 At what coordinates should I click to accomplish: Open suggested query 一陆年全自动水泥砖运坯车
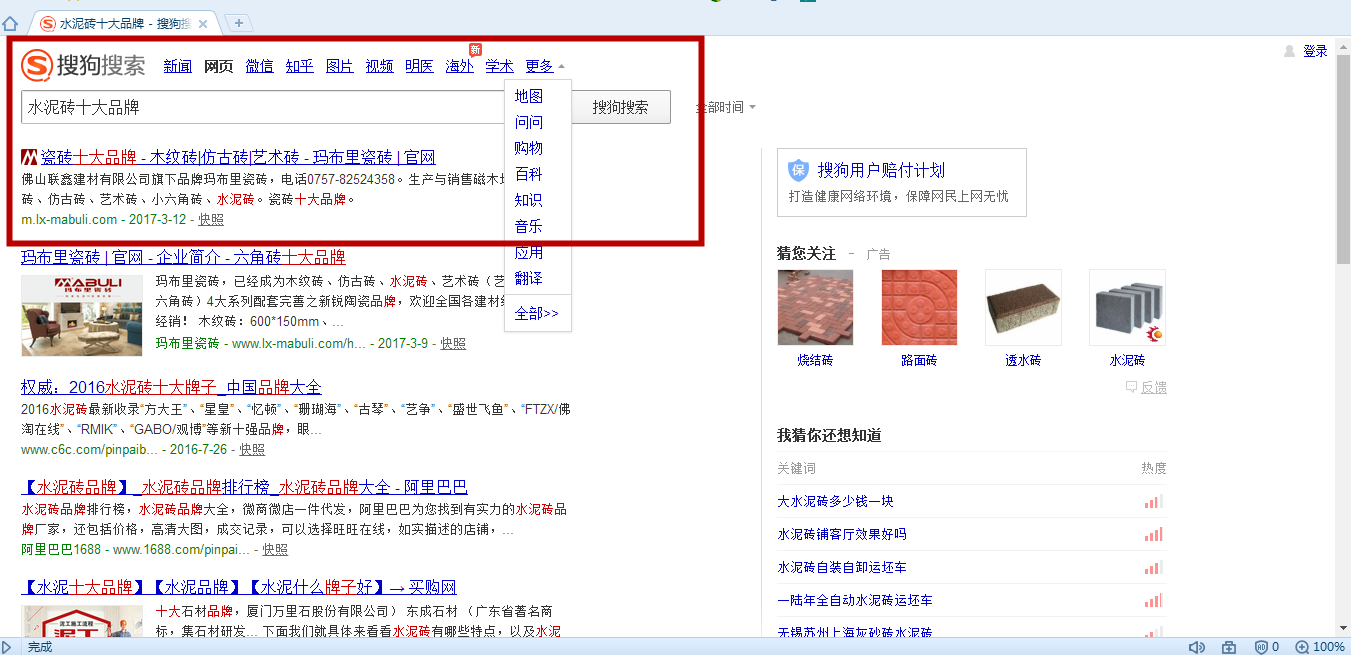[x=855, y=600]
